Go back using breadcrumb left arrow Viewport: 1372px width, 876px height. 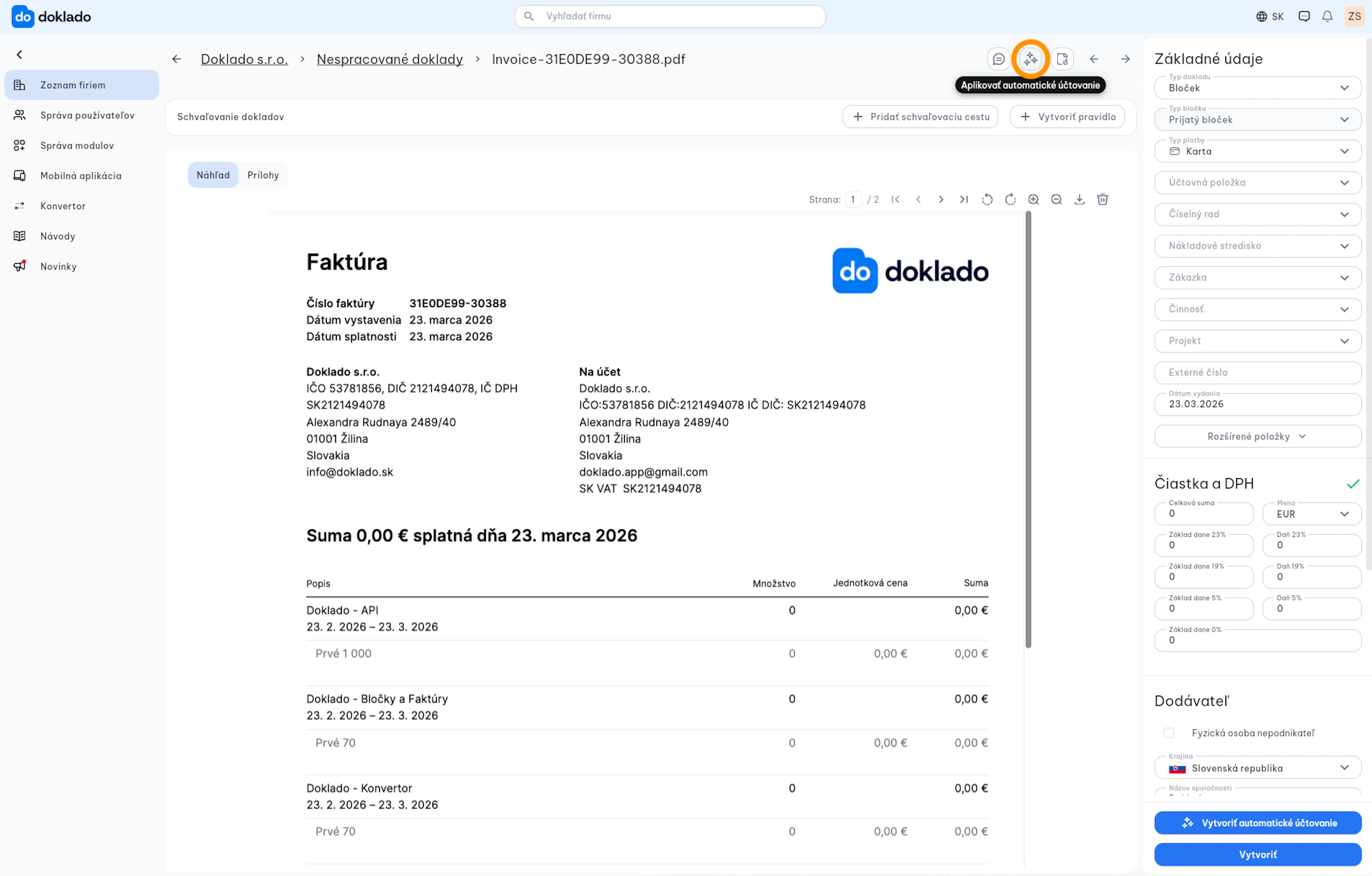177,59
